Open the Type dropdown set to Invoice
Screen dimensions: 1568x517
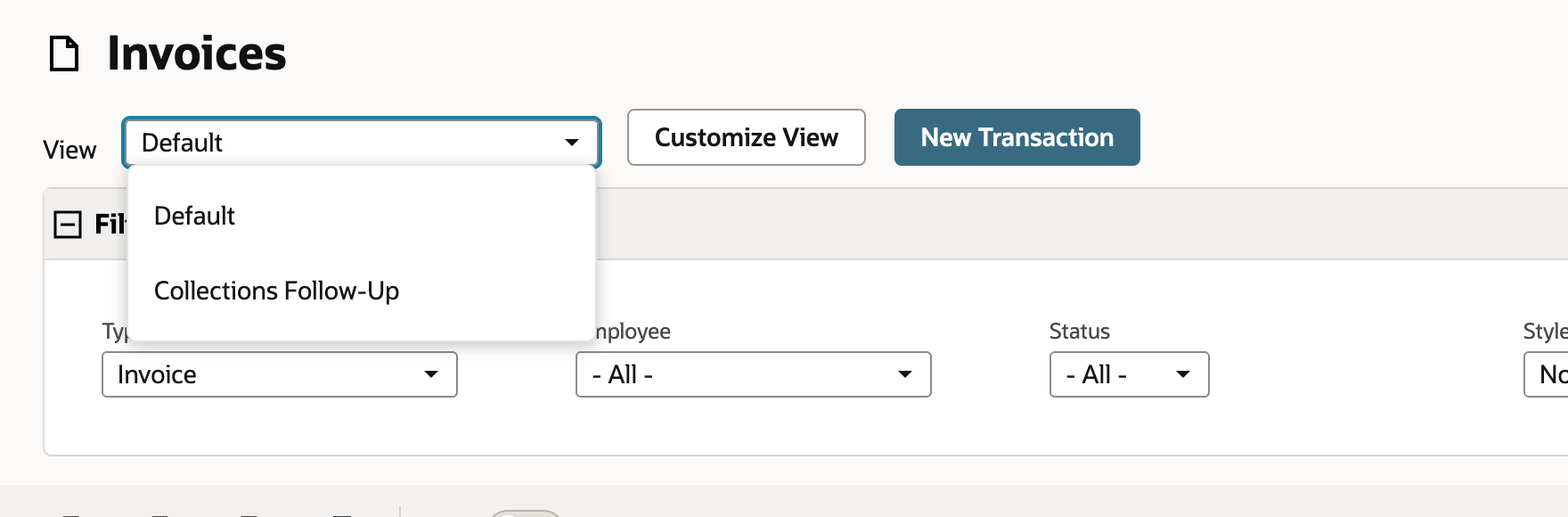click(280, 374)
